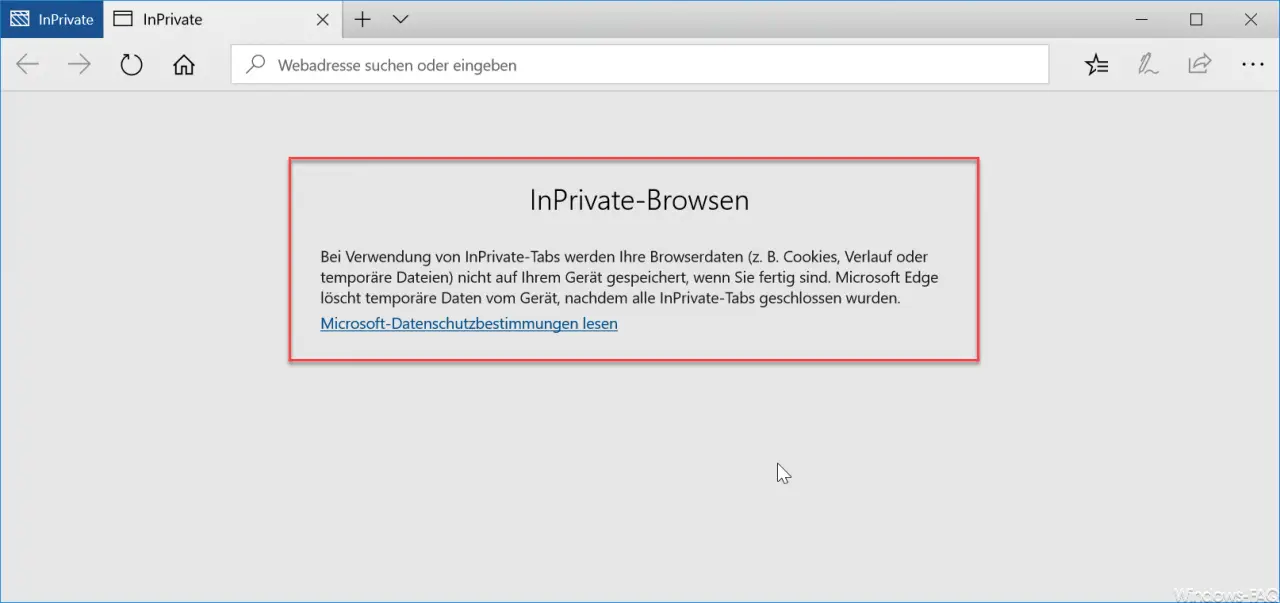Open a new tab with the plus button
Image resolution: width=1280 pixels, height=603 pixels.
click(x=363, y=19)
